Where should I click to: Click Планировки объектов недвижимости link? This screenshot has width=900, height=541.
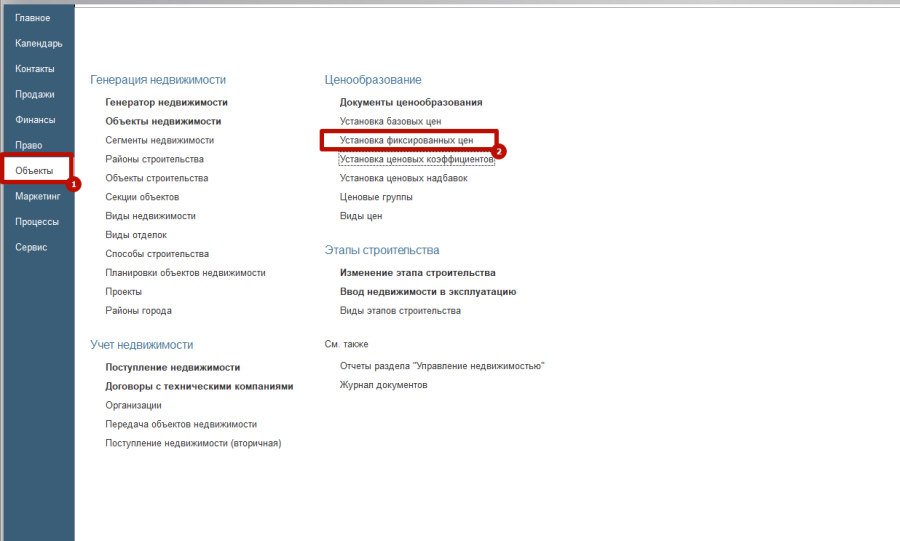point(185,273)
